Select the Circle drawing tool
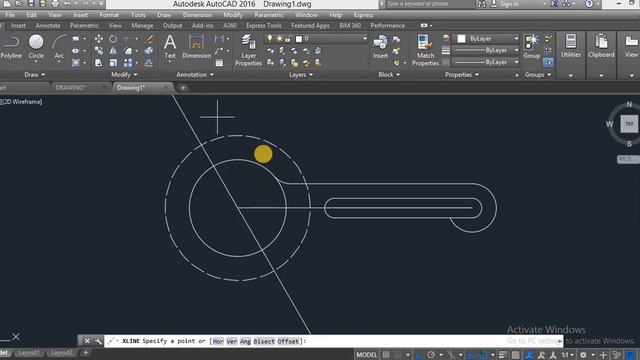 [x=36, y=47]
